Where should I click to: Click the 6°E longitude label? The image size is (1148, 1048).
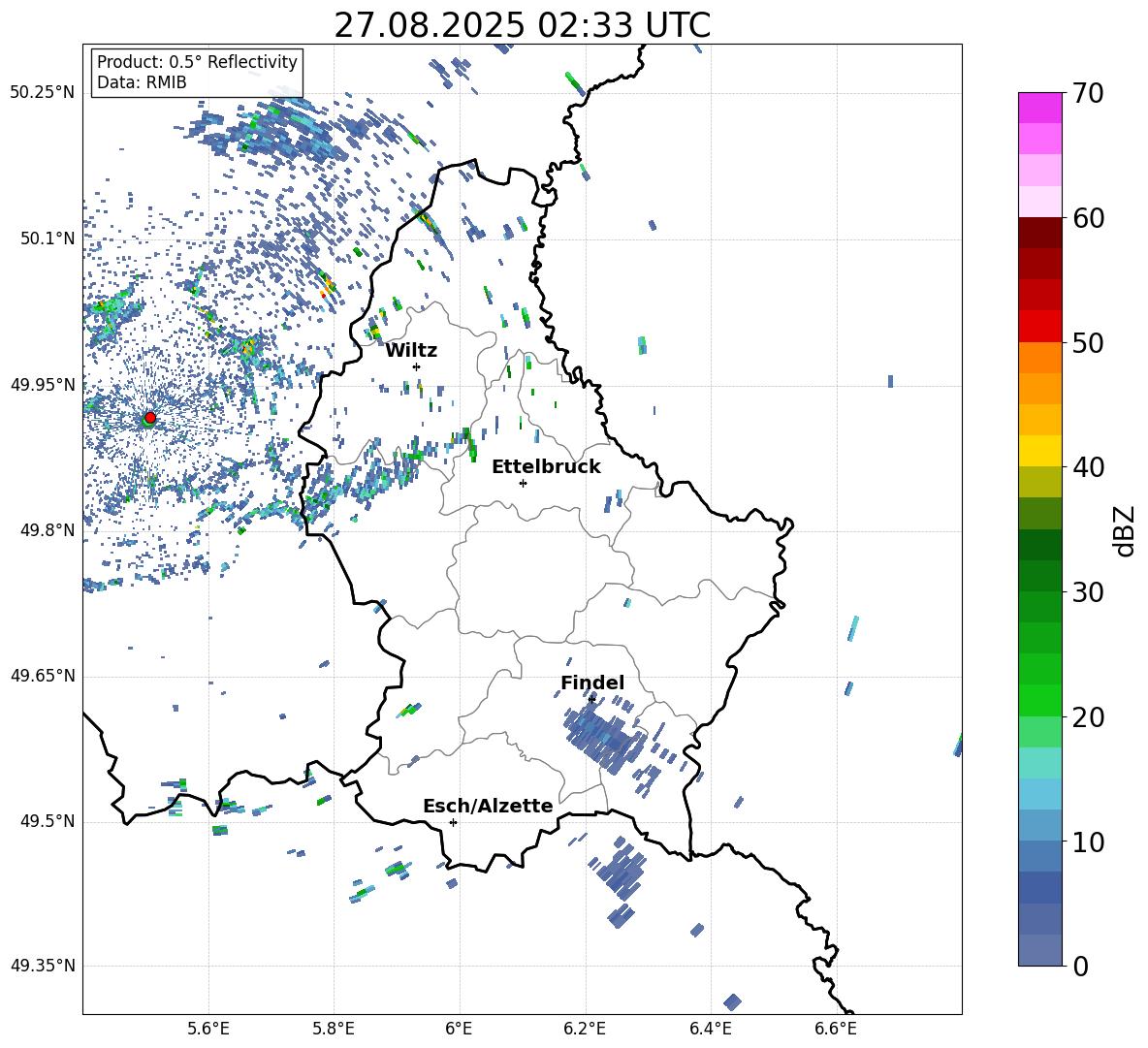(459, 1029)
